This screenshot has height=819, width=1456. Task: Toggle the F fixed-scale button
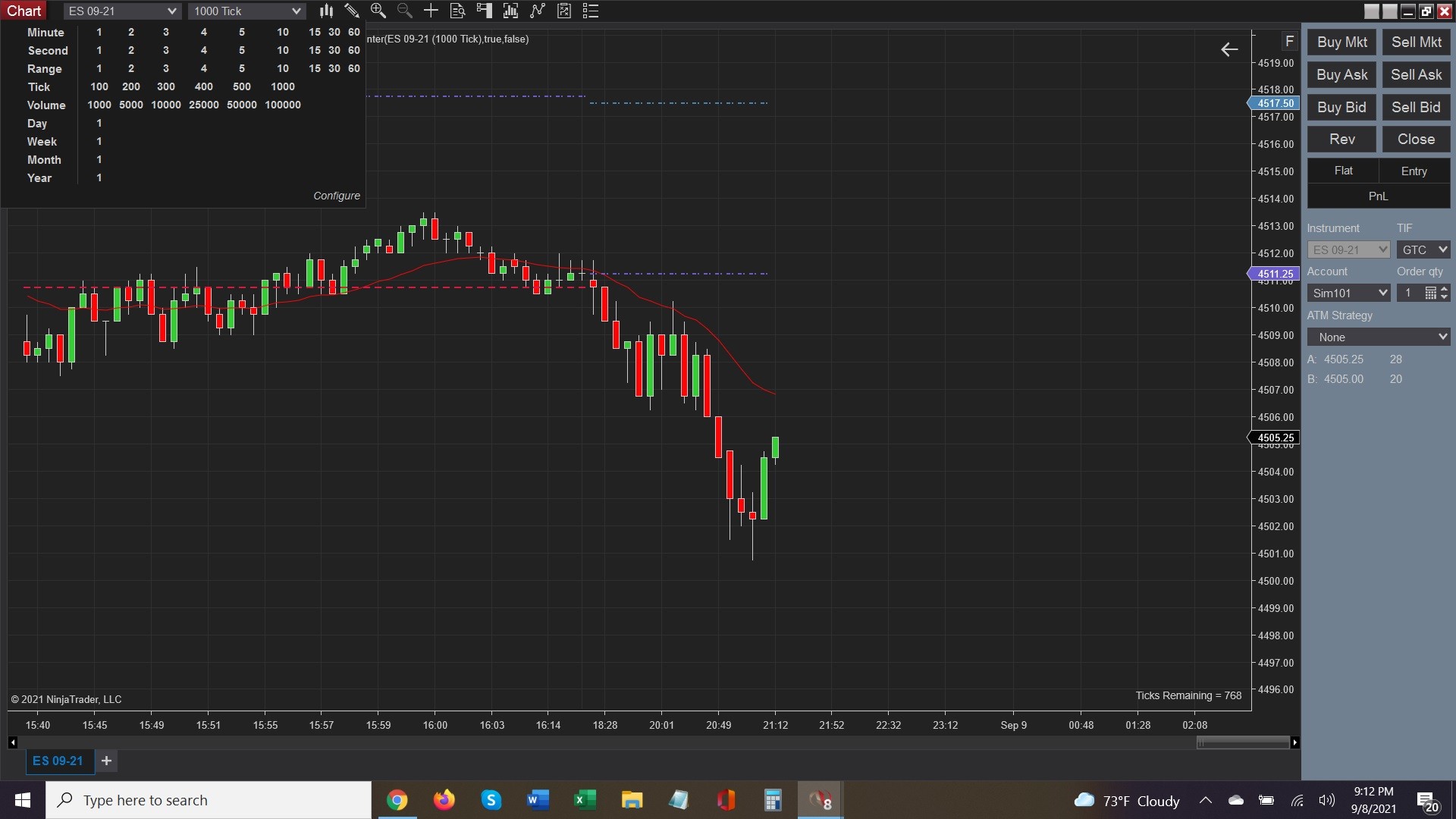(x=1289, y=41)
